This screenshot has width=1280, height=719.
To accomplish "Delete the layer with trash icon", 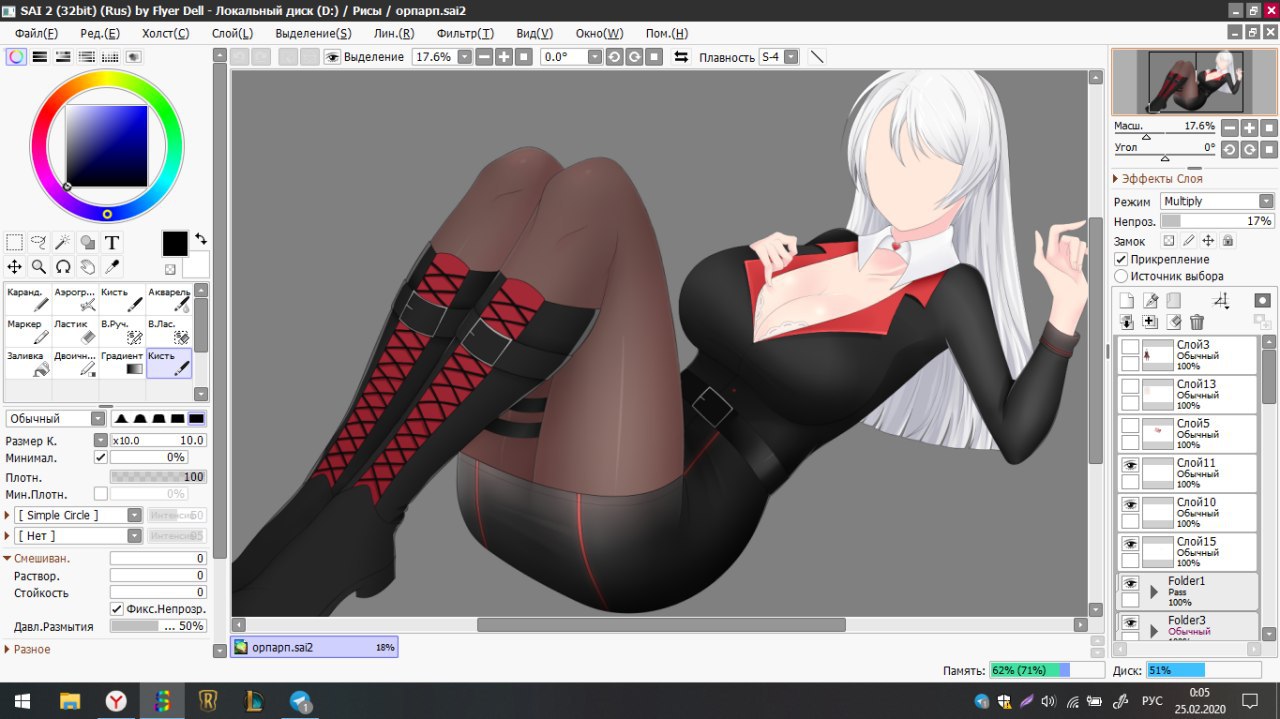I will click(x=1197, y=322).
